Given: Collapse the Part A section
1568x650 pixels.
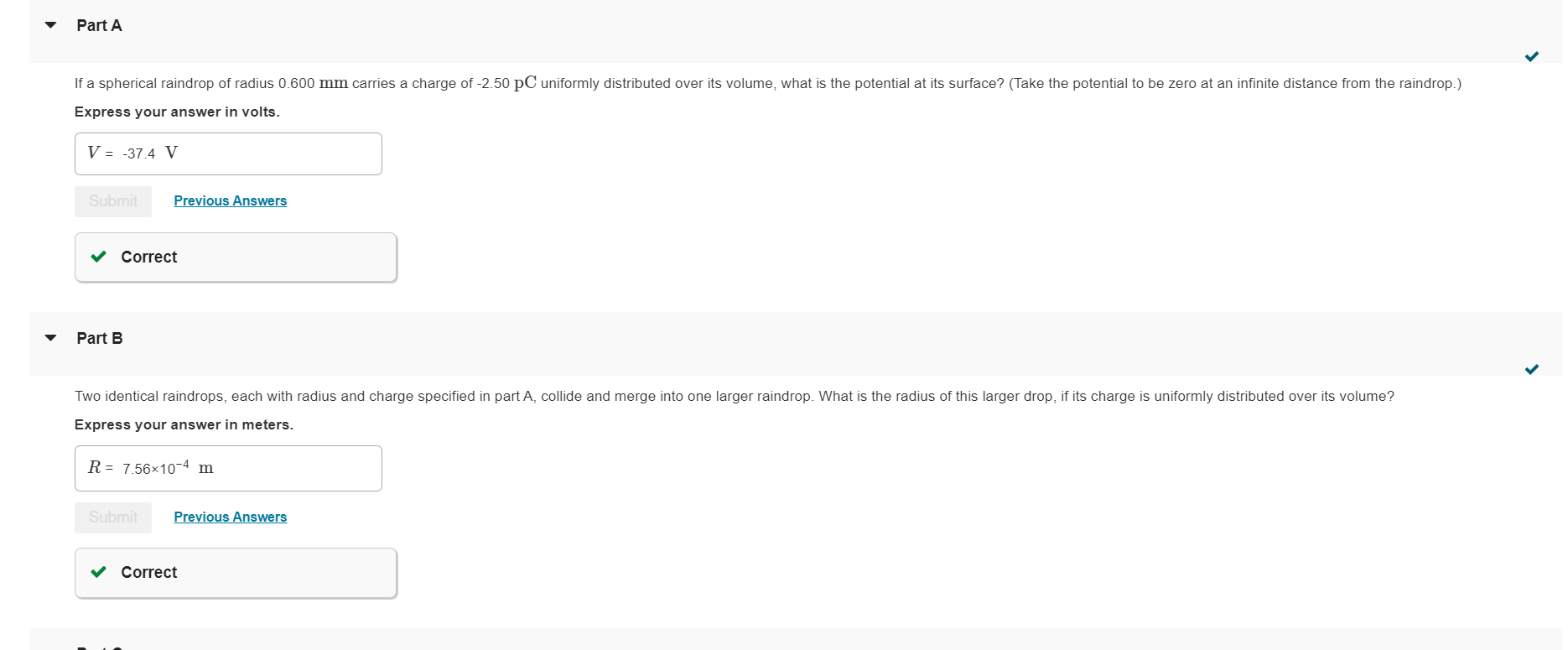Looking at the screenshot, I should coord(50,25).
